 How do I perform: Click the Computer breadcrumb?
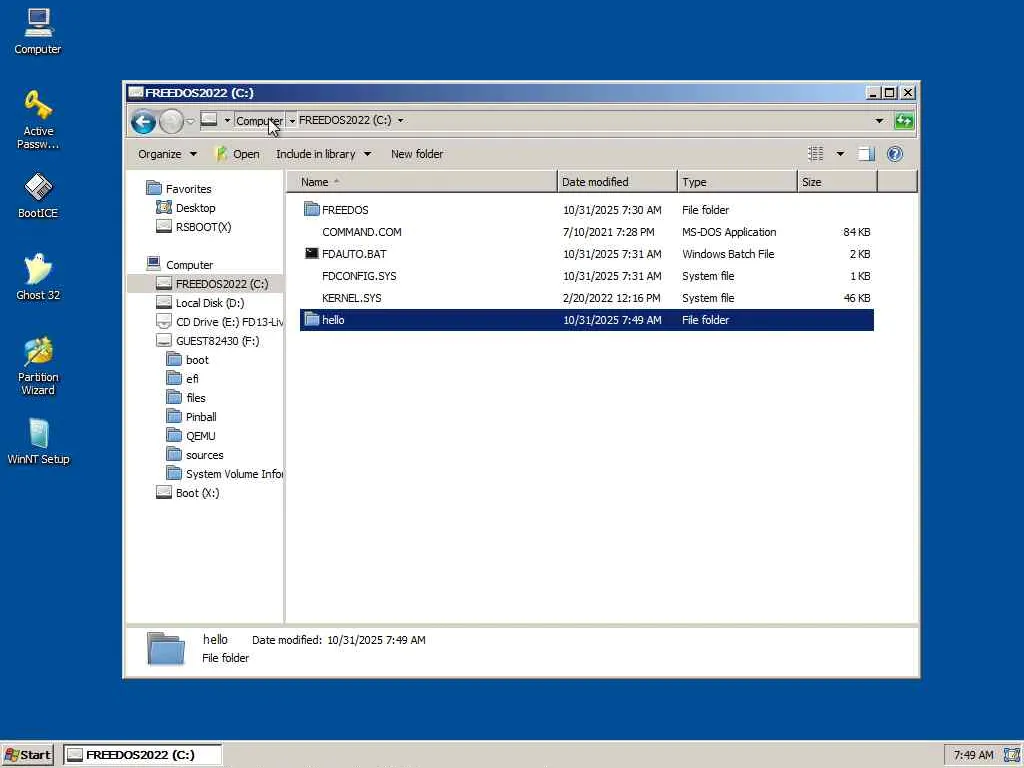point(259,120)
